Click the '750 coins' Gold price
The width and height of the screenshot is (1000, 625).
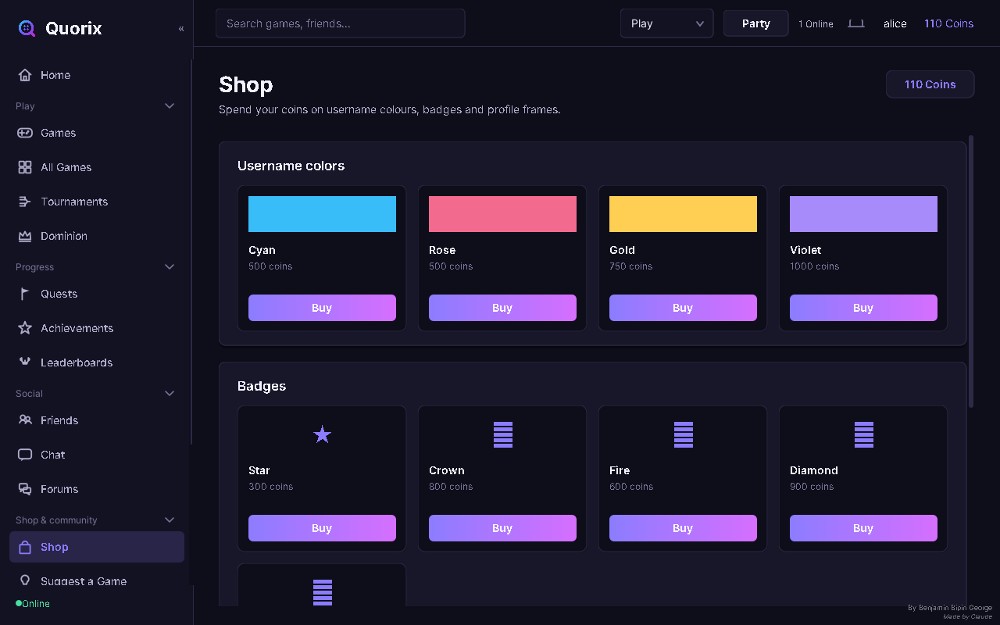click(631, 266)
